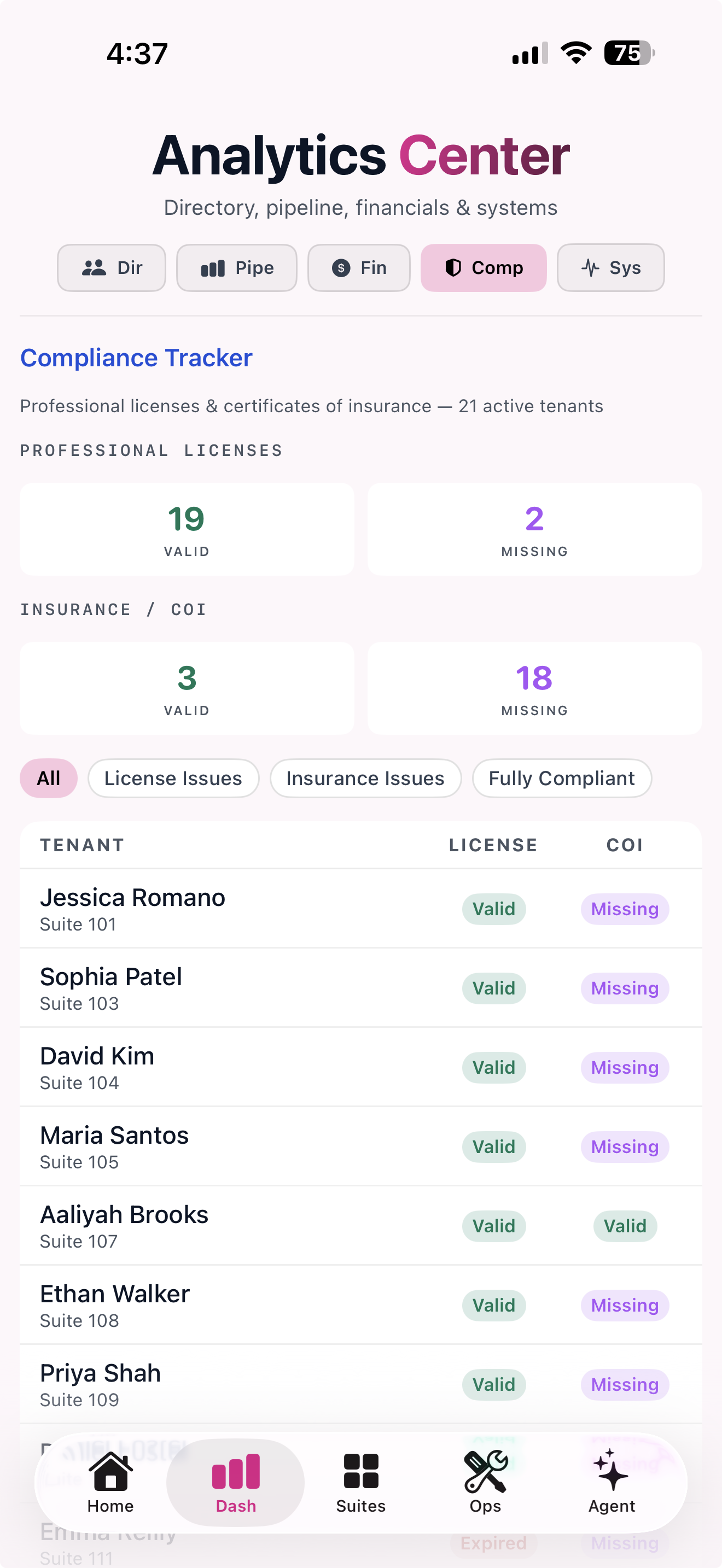
Task: Open the Fin financials tab
Action: tap(359, 268)
